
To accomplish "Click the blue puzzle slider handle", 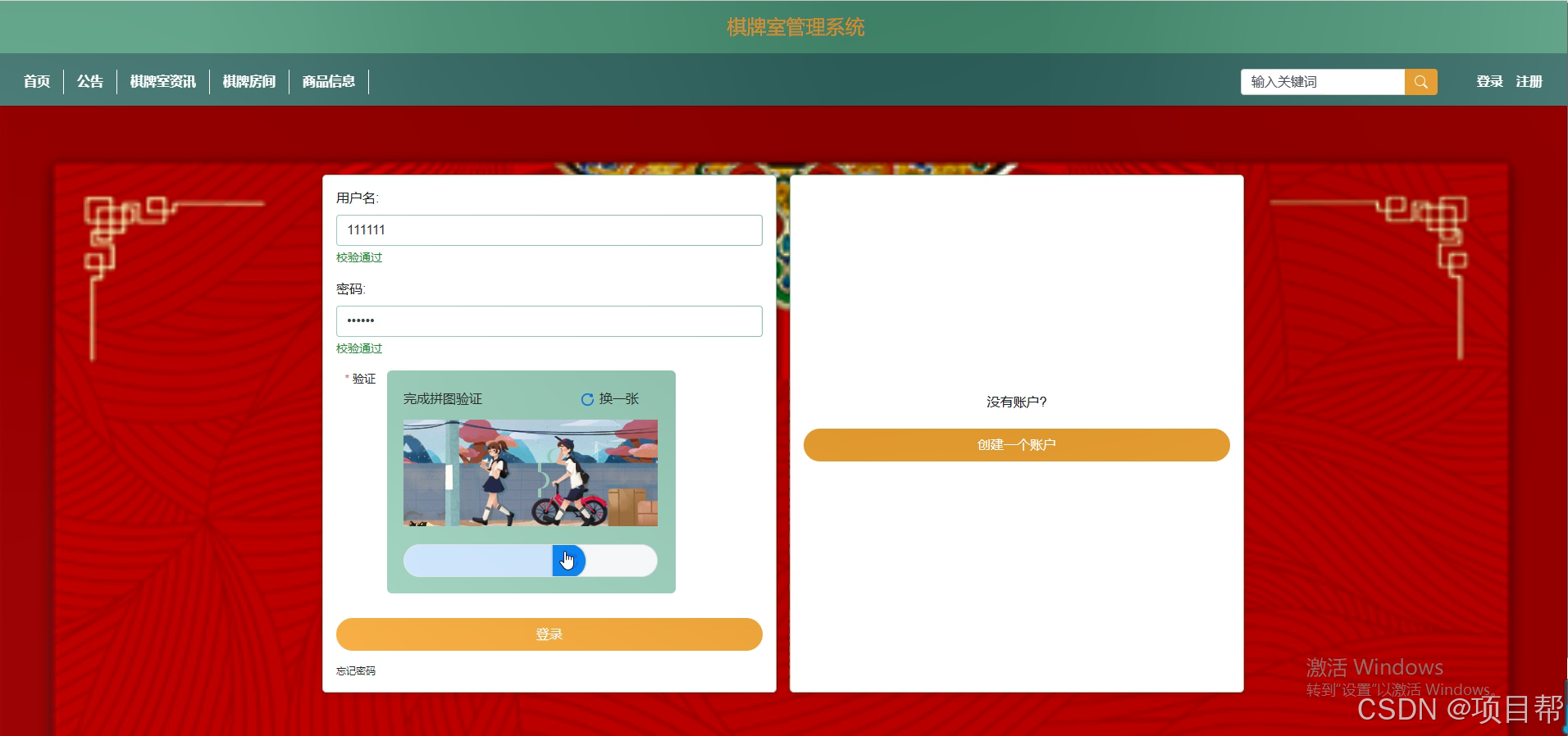I will tap(568, 561).
